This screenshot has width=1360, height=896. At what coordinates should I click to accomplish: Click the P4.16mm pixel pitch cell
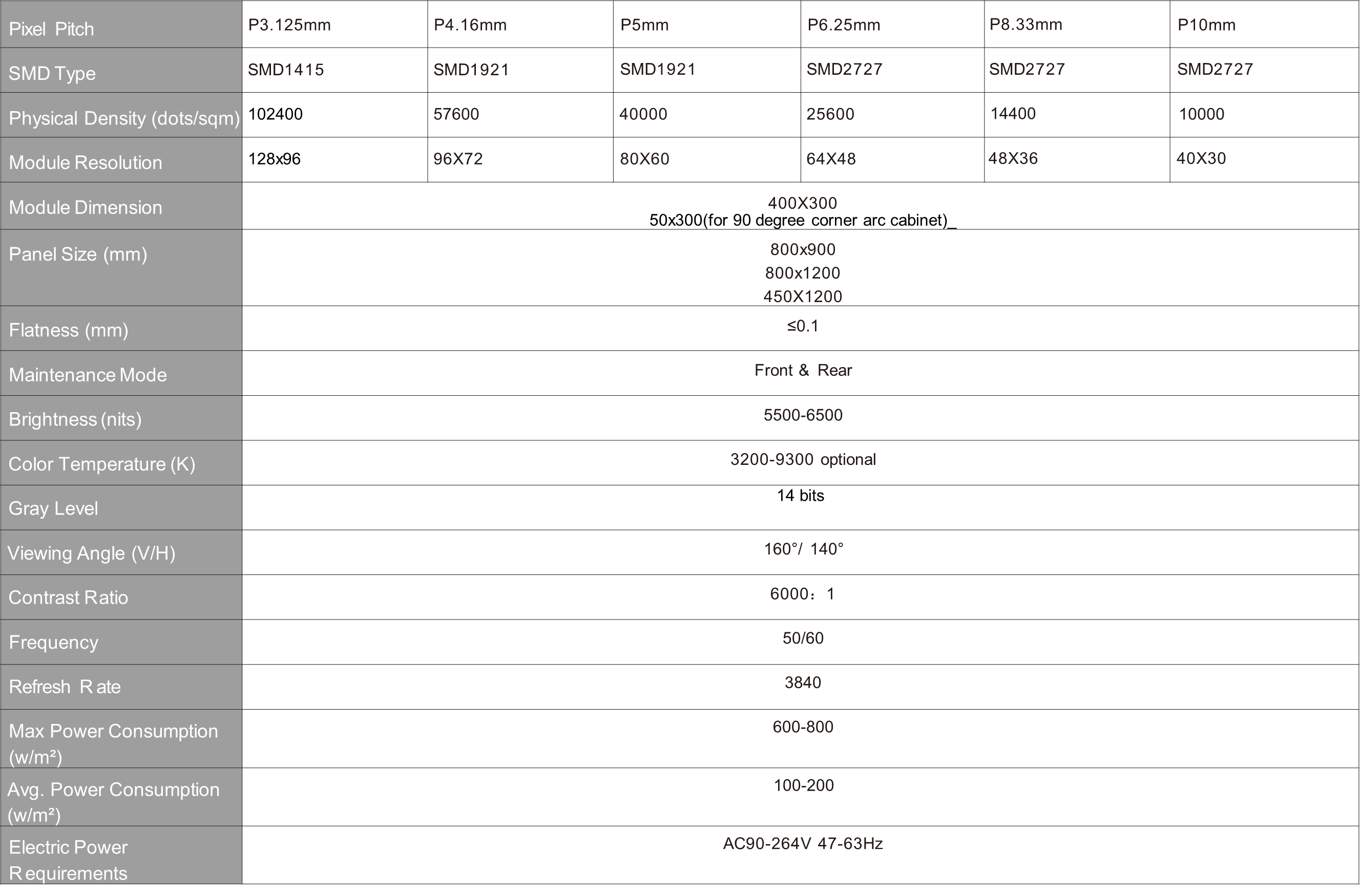(x=470, y=25)
